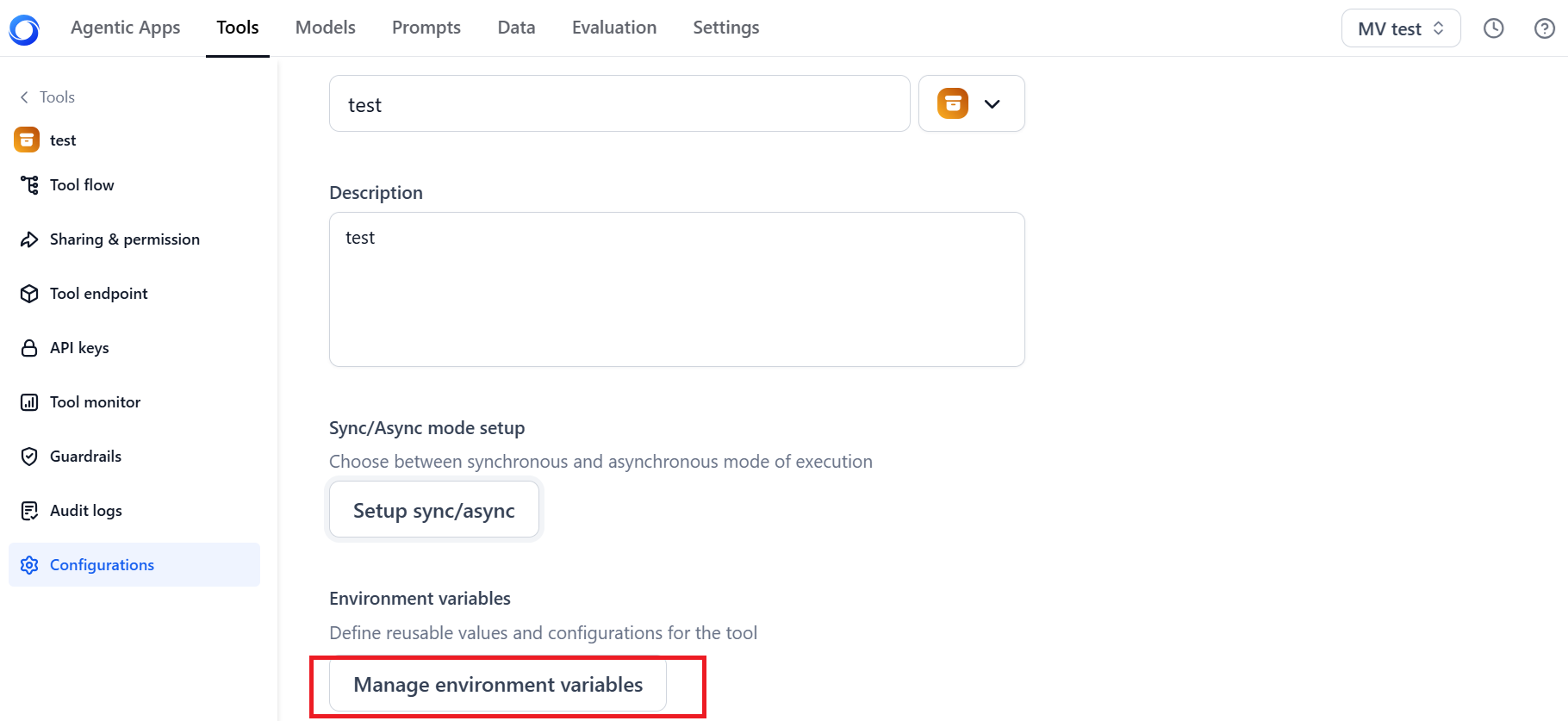This screenshot has height=721, width=1568.
Task: Click Manage environment variables button
Action: (497, 685)
